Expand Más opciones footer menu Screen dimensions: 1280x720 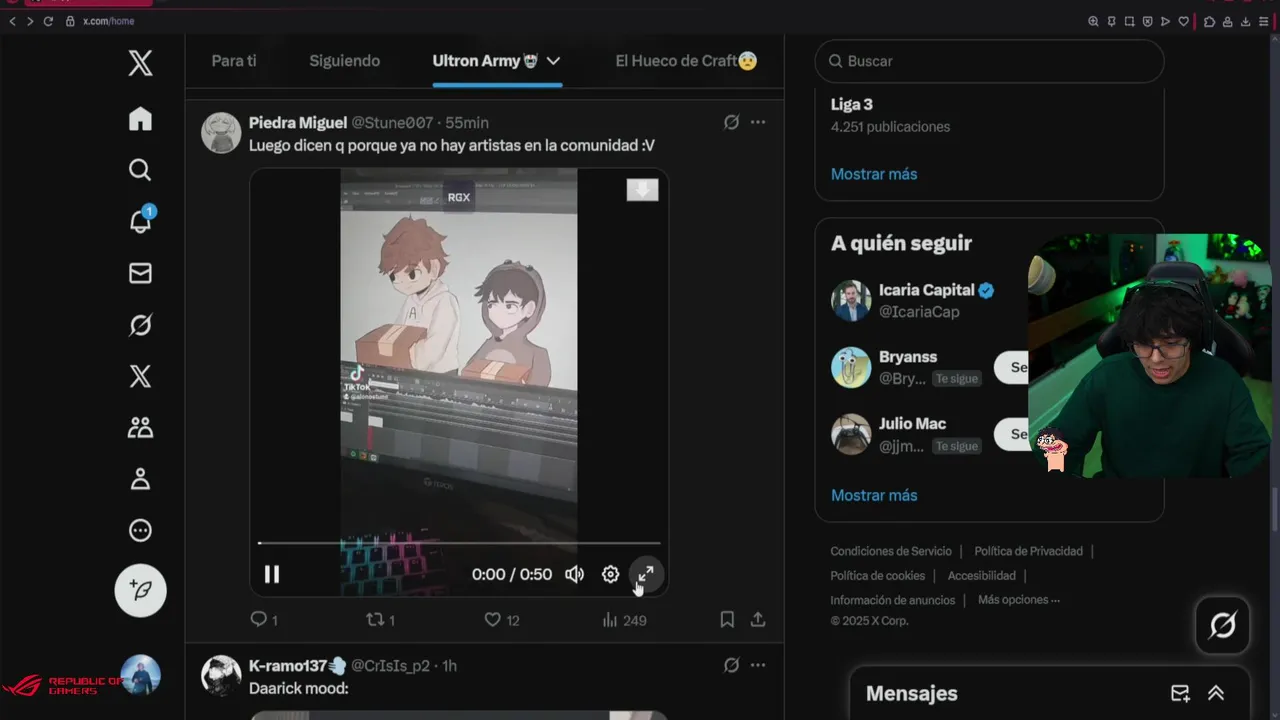[1019, 600]
